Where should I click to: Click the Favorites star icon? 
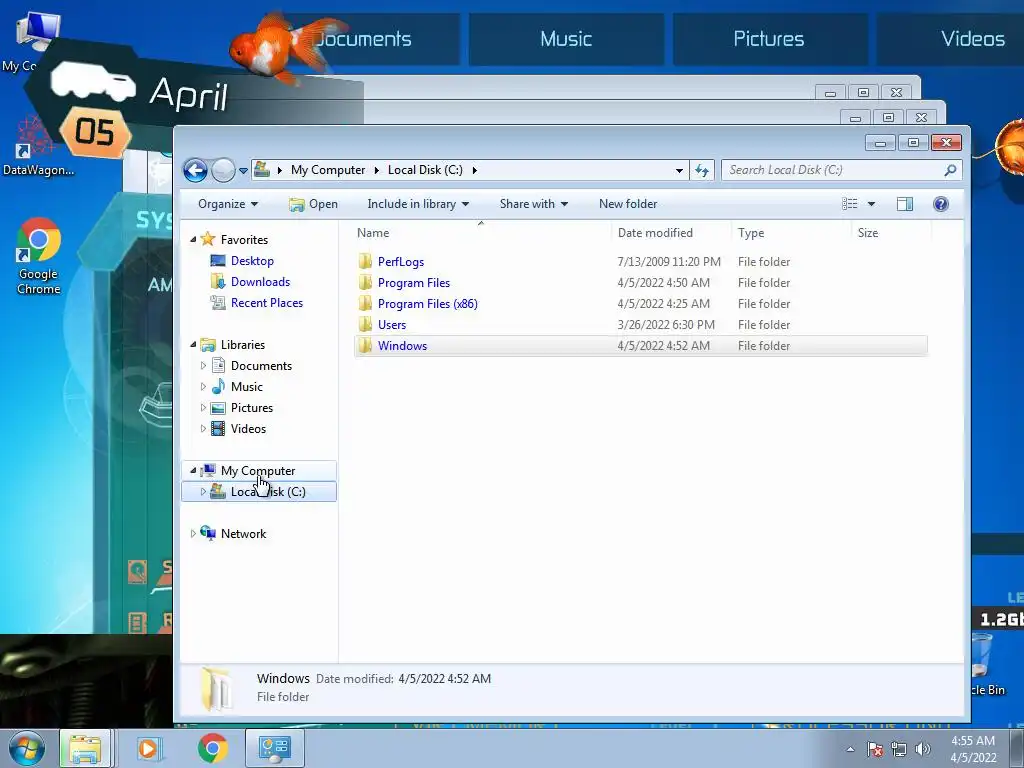[208, 239]
